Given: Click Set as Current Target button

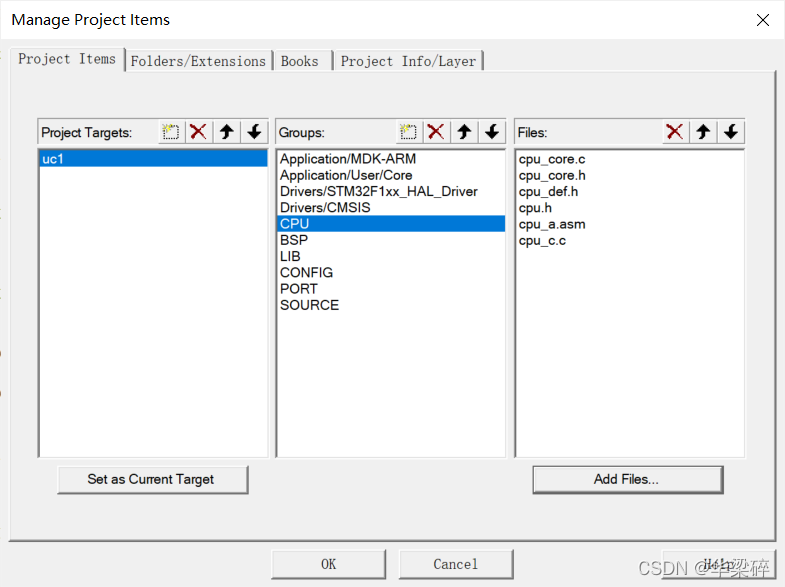Looking at the screenshot, I should click(x=153, y=479).
